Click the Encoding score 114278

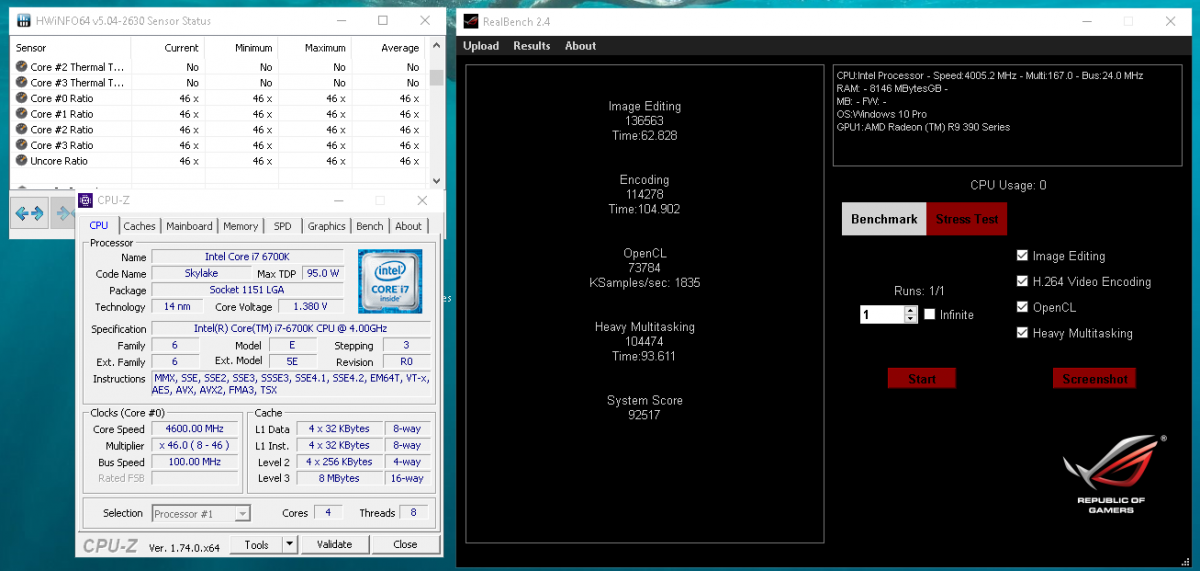pyautogui.click(x=644, y=194)
